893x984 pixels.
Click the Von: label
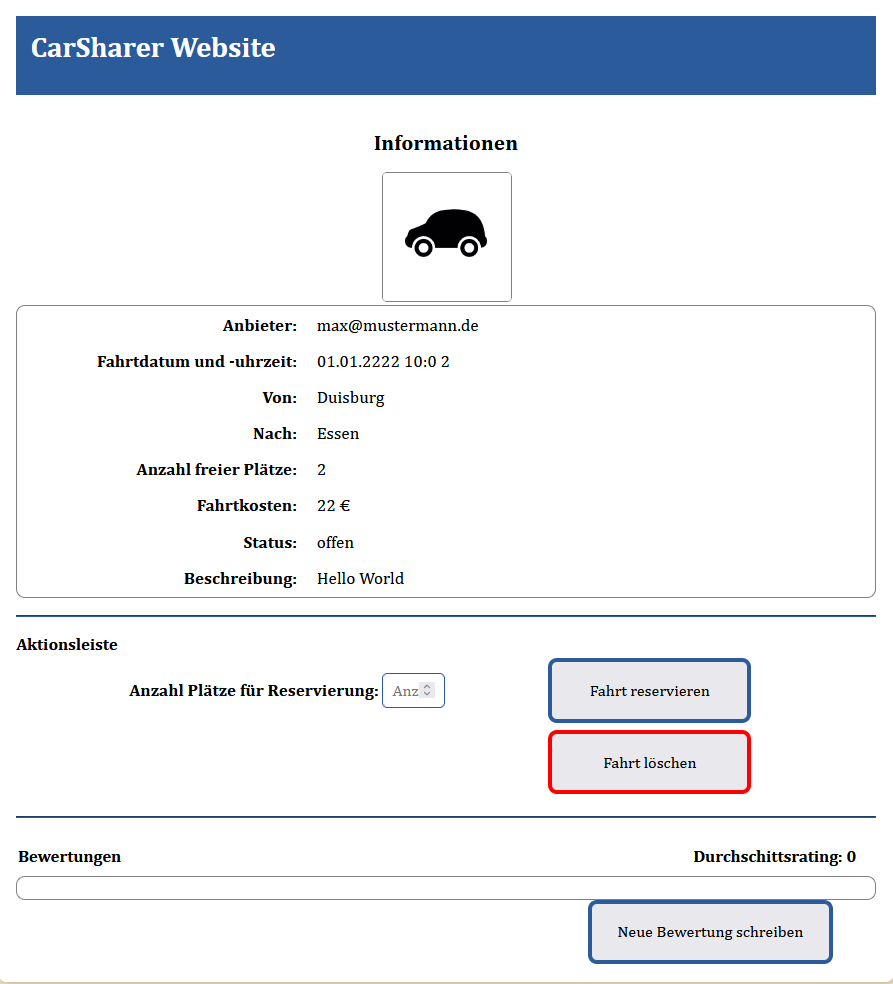pos(279,398)
